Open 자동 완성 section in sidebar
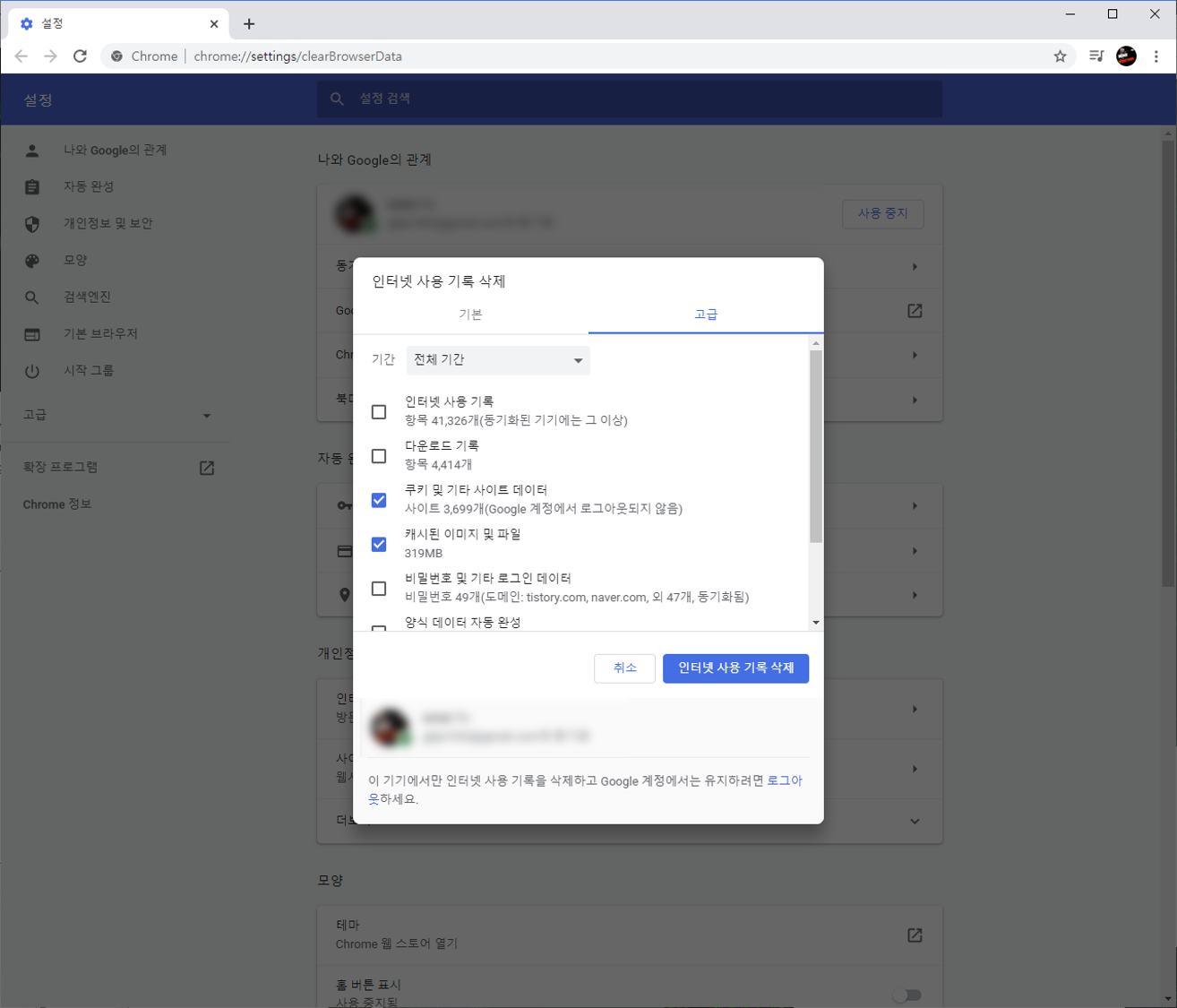The height and width of the screenshot is (1008, 1177). pyautogui.click(x=89, y=186)
